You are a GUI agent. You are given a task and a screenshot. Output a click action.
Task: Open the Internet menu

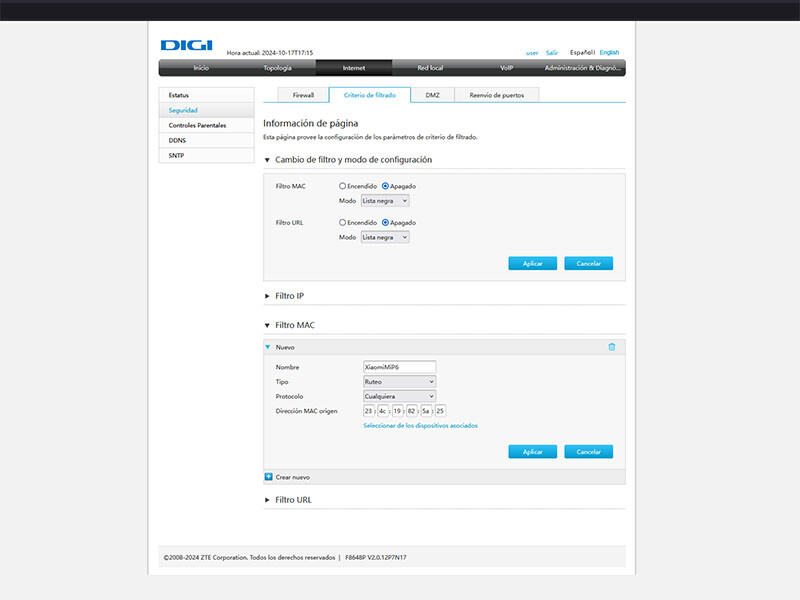click(354, 68)
